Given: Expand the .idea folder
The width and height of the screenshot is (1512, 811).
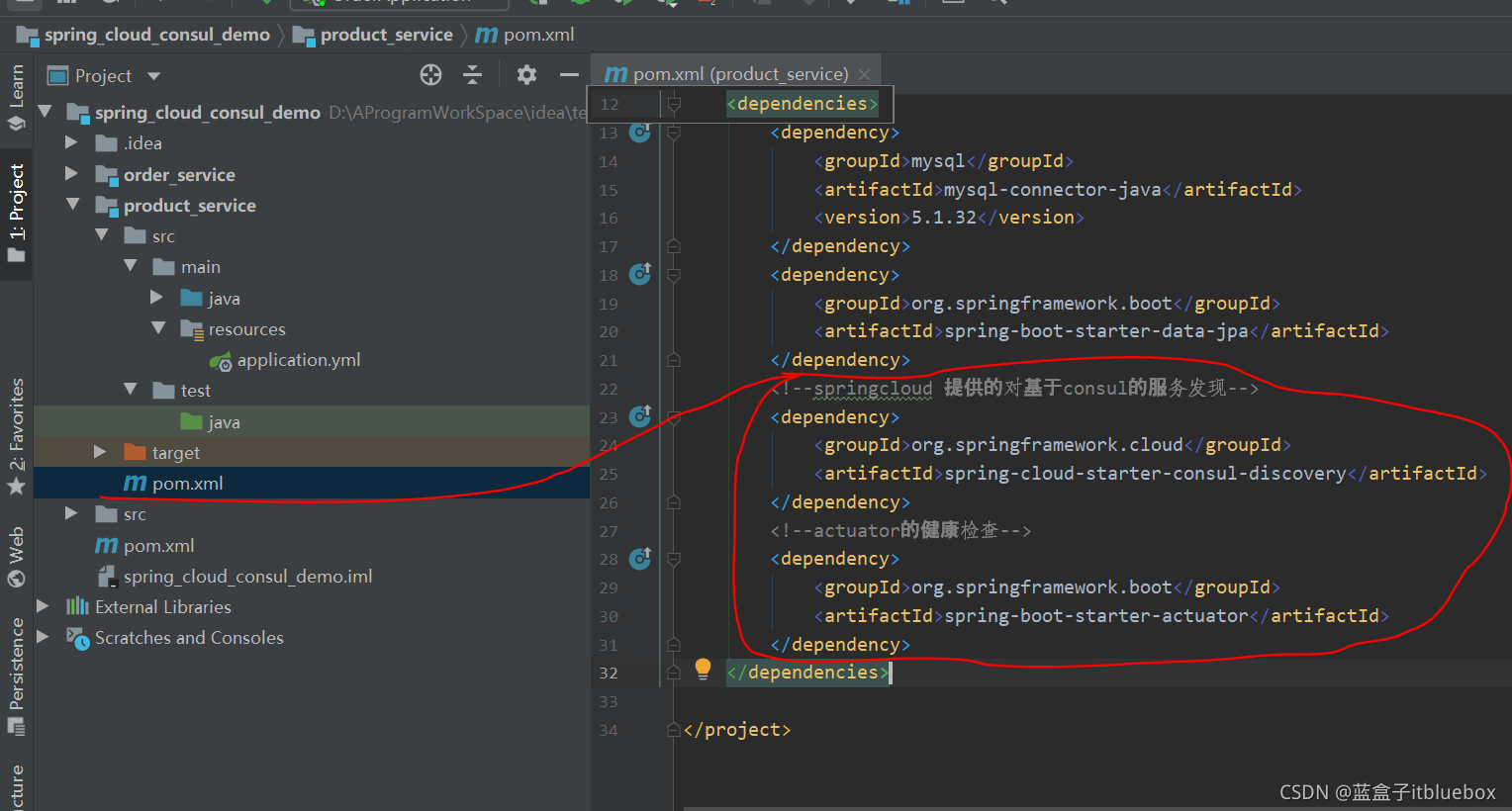Looking at the screenshot, I should coord(71,142).
